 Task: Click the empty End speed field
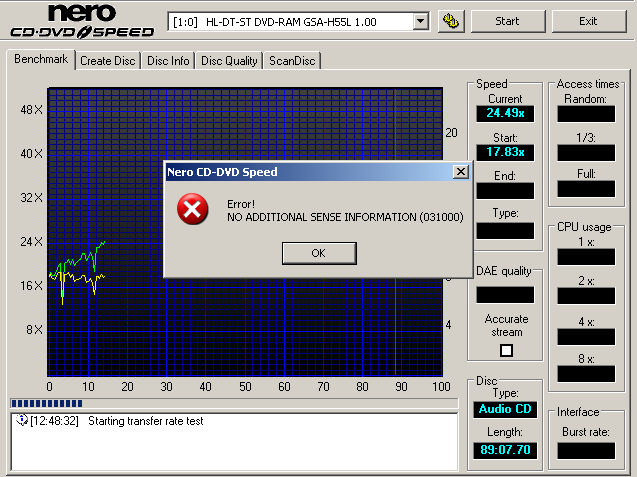[x=505, y=191]
